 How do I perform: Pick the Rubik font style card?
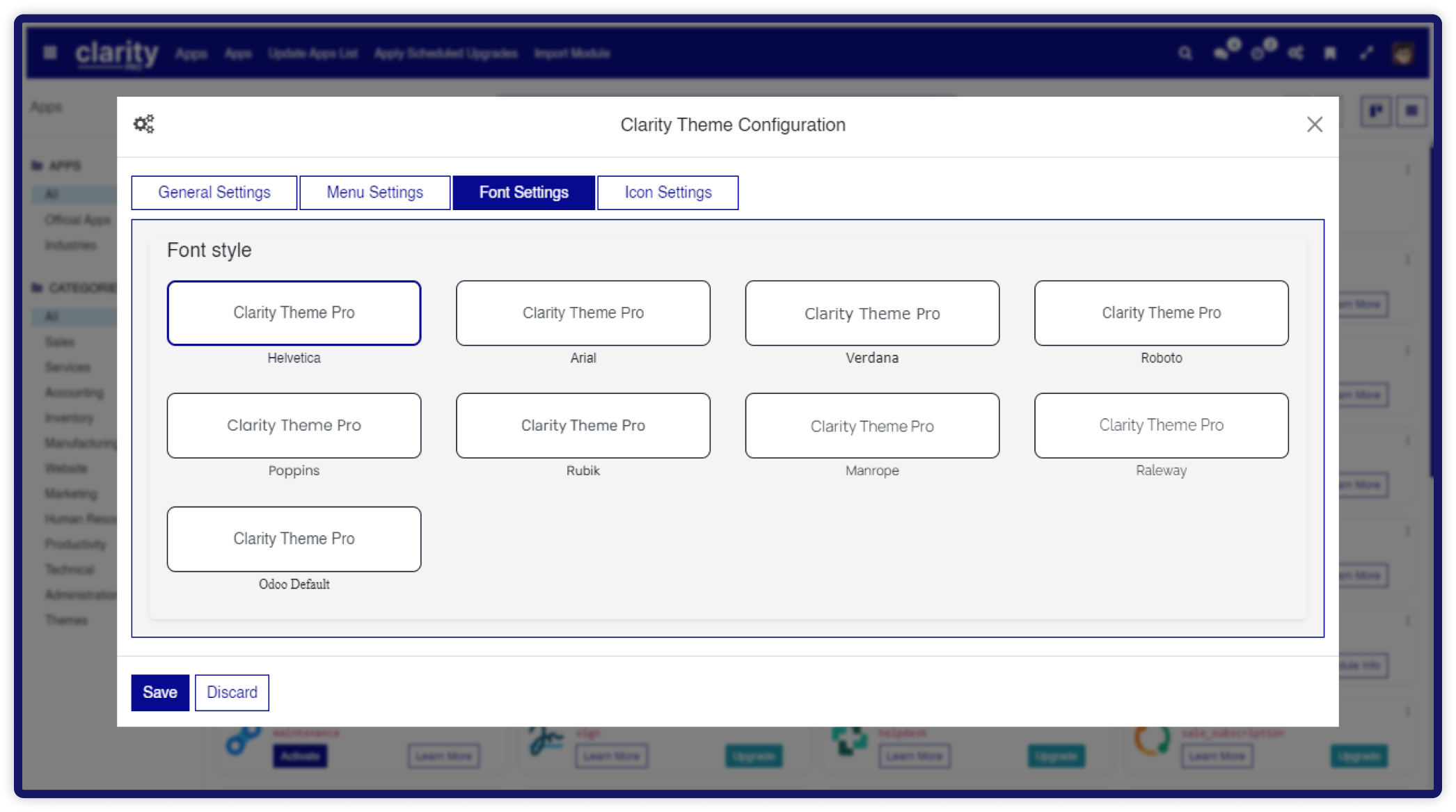583,426
